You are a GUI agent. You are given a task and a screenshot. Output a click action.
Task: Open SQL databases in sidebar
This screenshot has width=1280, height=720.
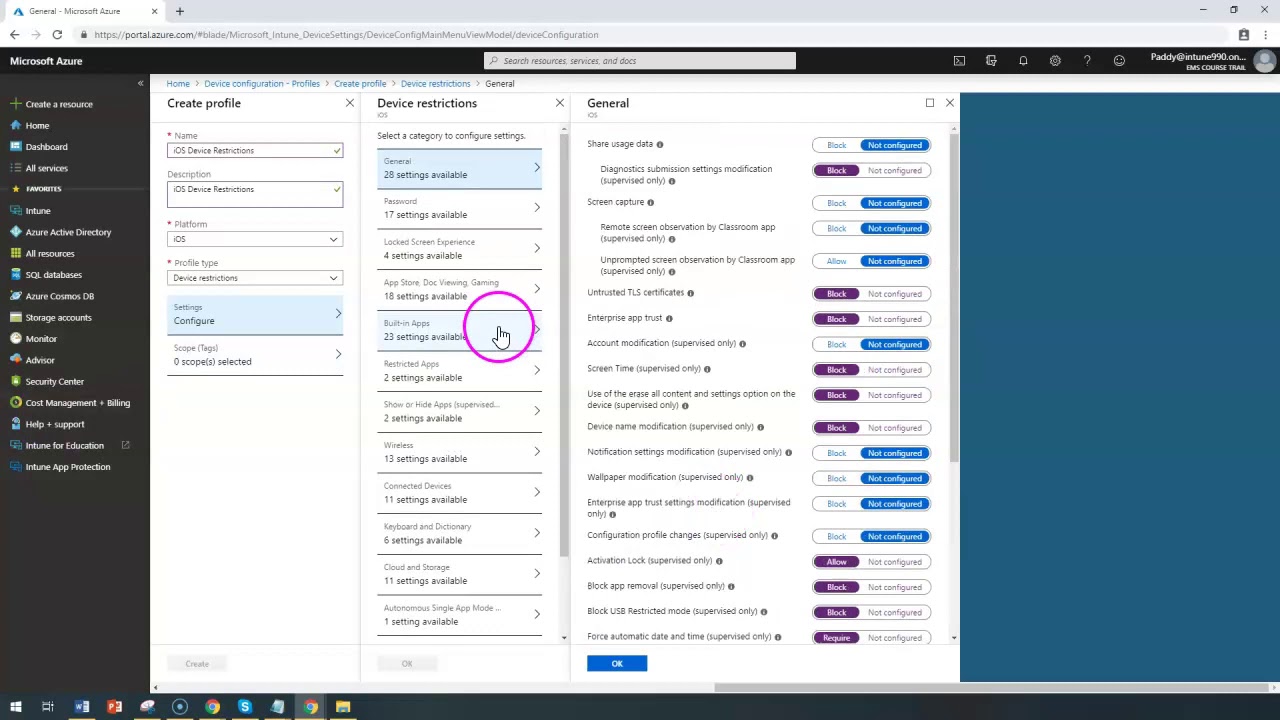click(x=54, y=275)
